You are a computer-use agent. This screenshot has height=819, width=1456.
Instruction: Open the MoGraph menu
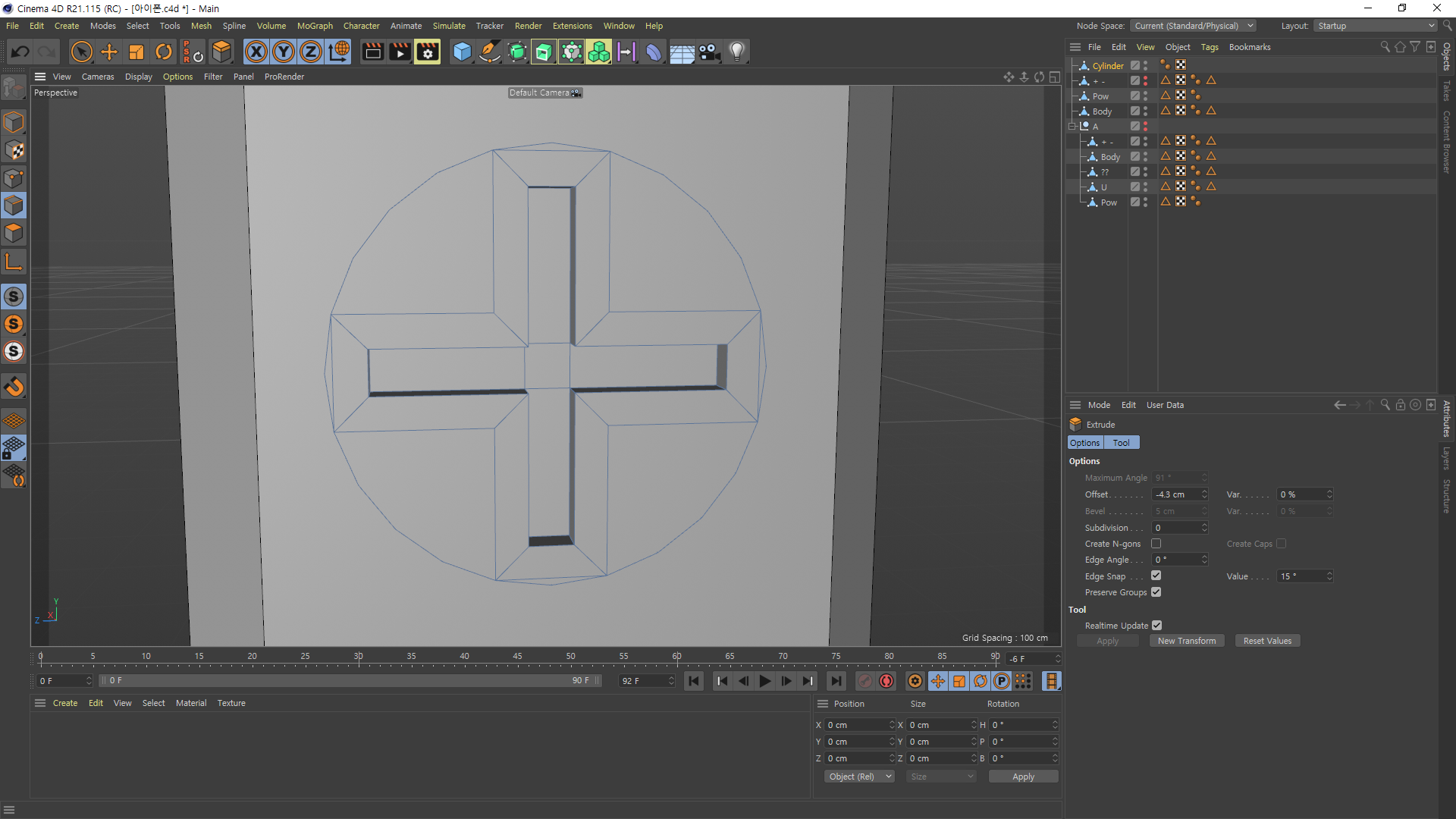(x=314, y=26)
